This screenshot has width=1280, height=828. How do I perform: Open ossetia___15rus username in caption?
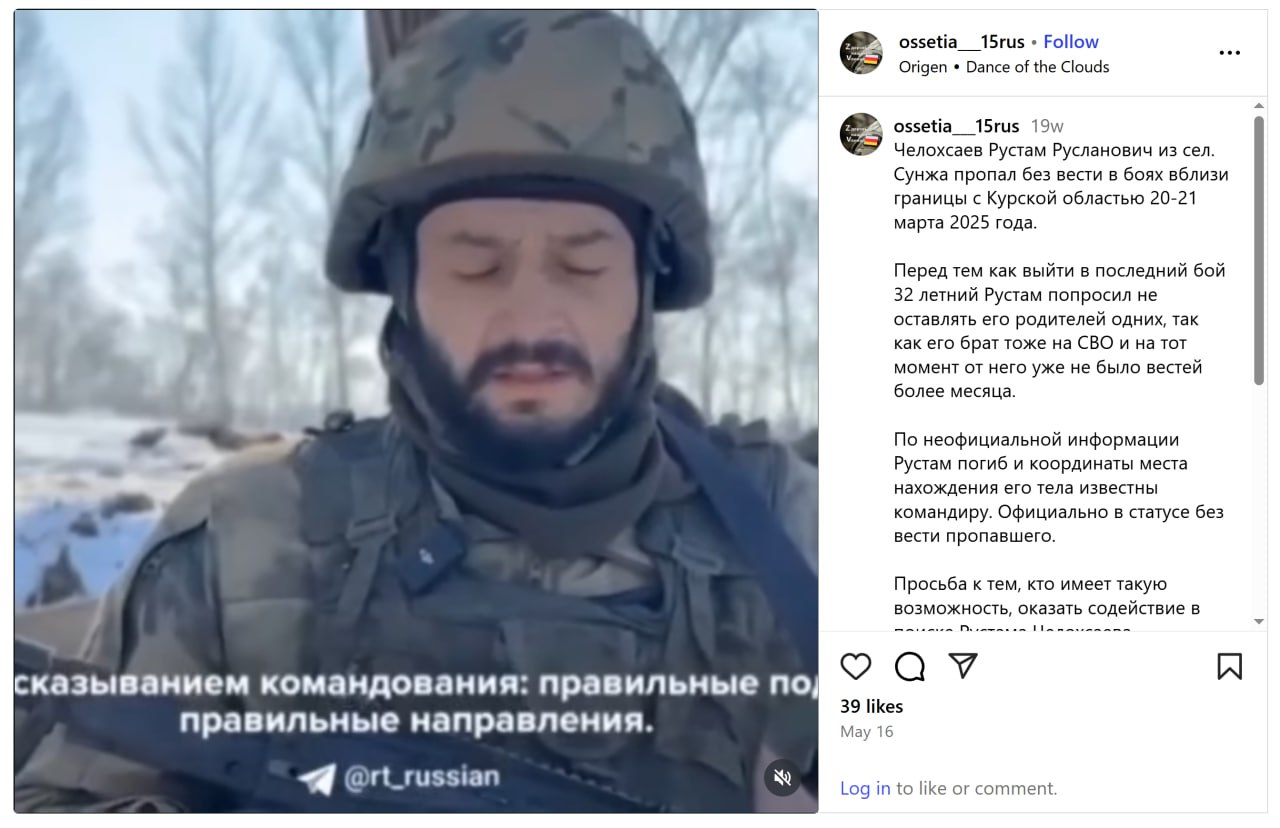pyautogui.click(x=957, y=126)
